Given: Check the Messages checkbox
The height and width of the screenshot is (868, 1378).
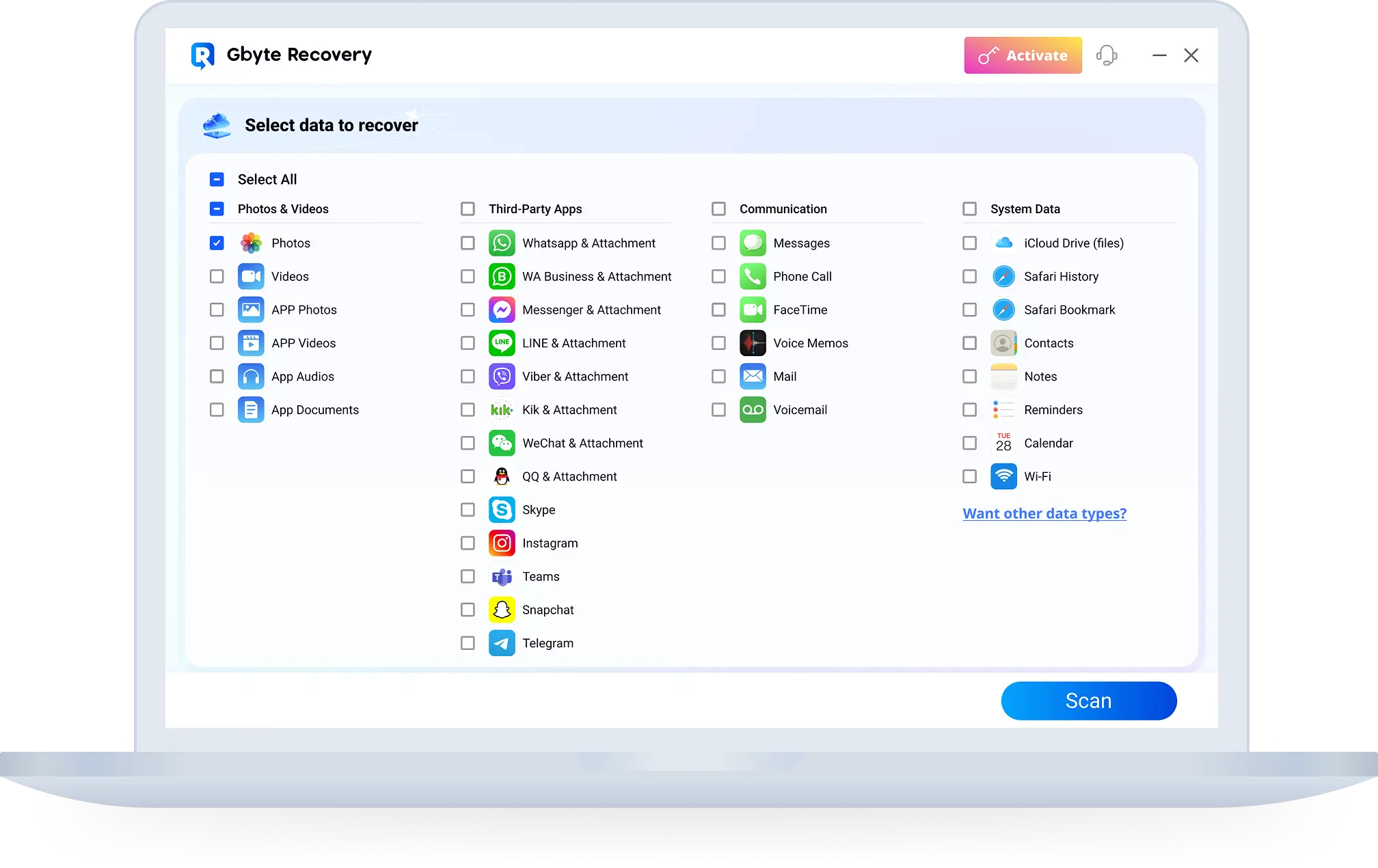Looking at the screenshot, I should pyautogui.click(x=718, y=243).
